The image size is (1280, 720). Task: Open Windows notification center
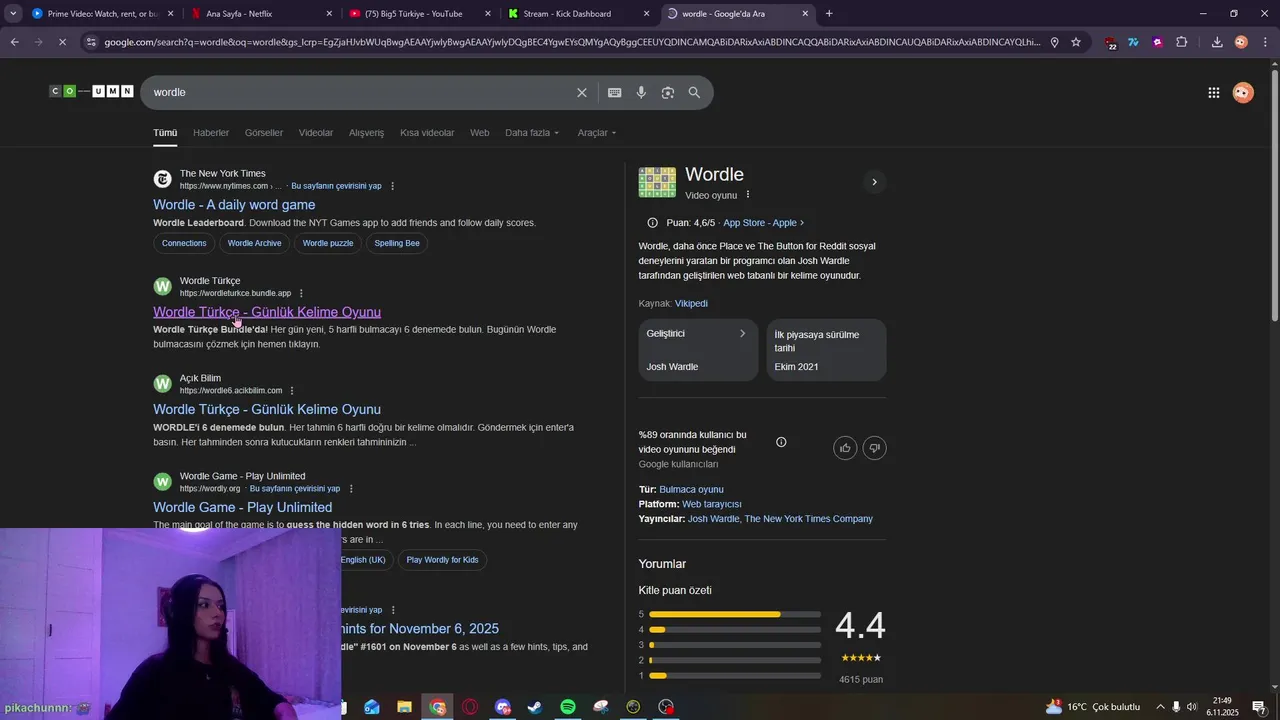click(1259, 707)
